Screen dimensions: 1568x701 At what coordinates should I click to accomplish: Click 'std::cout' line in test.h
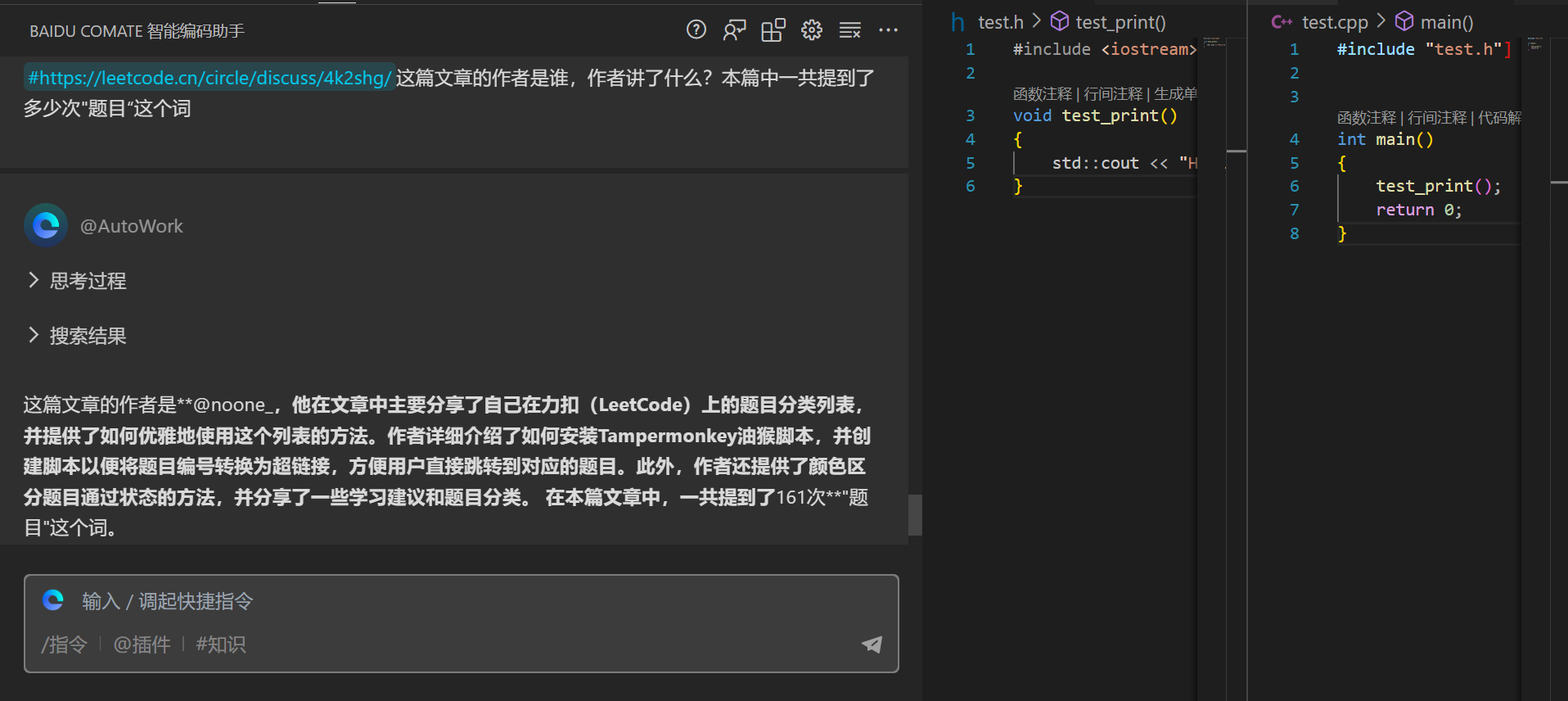(1124, 163)
